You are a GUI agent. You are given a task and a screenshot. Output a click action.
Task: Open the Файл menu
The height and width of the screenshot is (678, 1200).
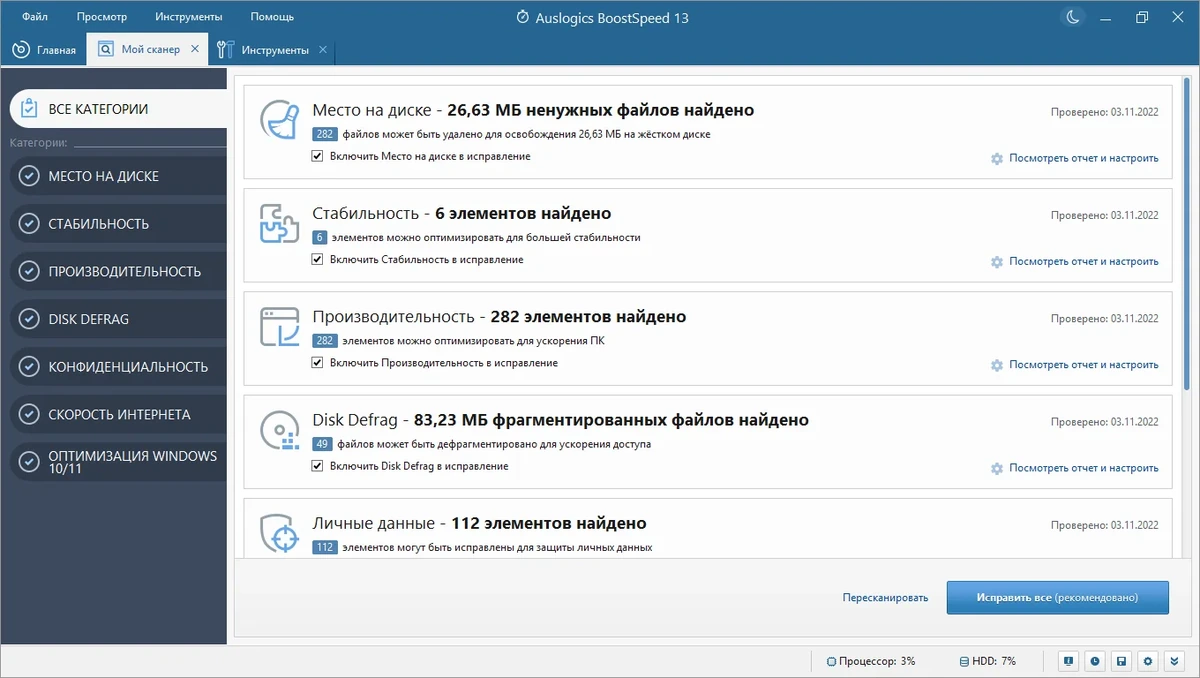34,17
